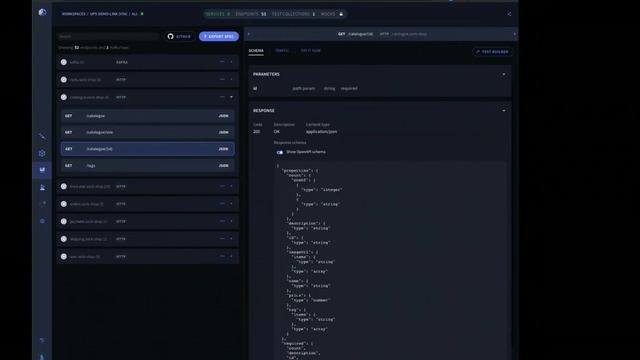Collapse the PARAMETERS section
The image size is (640, 360).
(504, 74)
